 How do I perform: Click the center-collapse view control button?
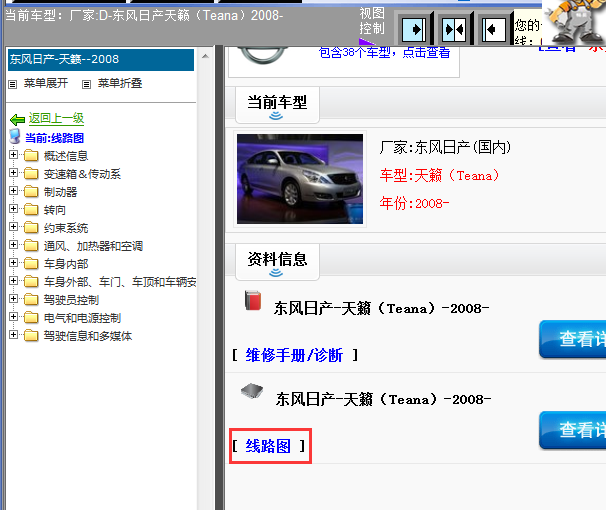tap(454, 30)
